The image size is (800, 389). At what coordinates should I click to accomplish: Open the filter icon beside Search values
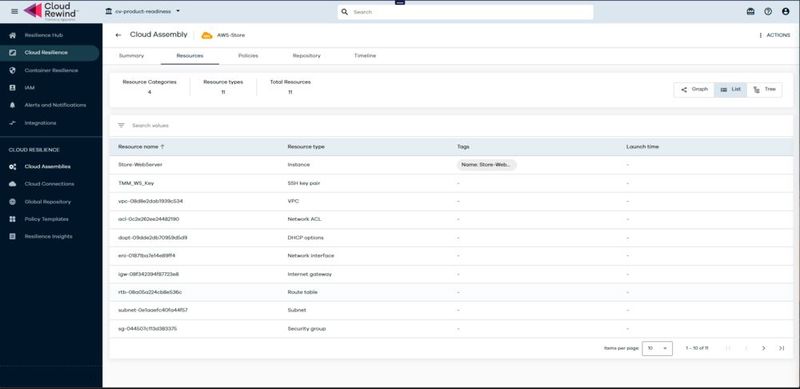121,125
